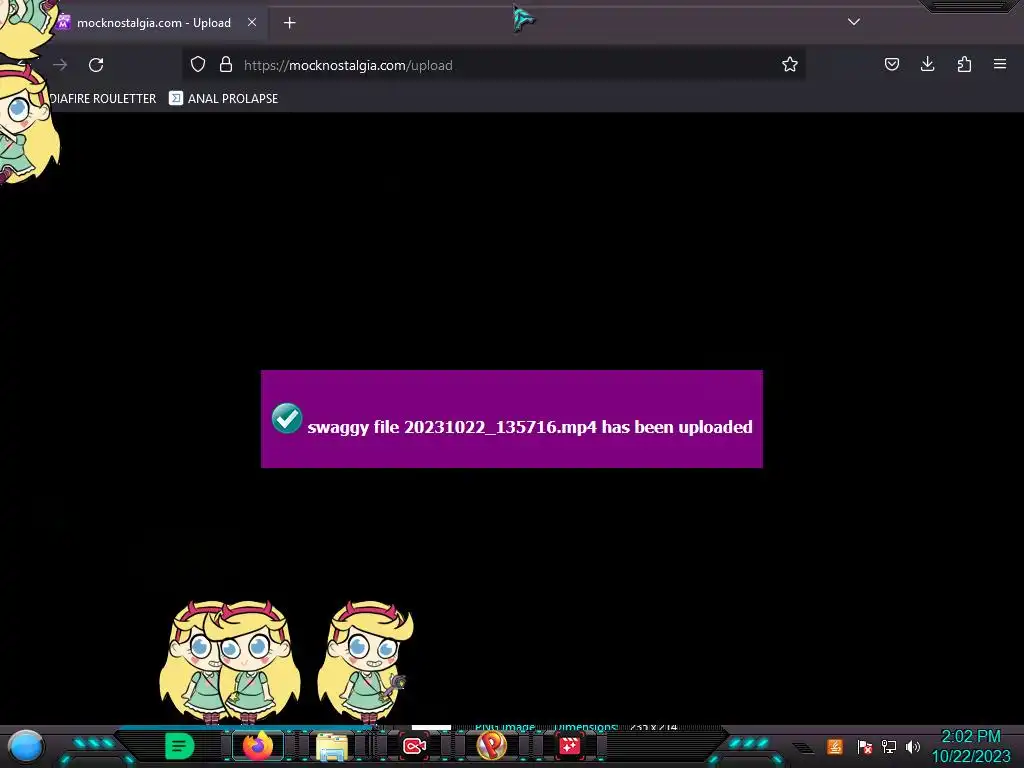Viewport: 1024px width, 768px height.
Task: Open the Save to Pocket icon
Action: pos(891,64)
